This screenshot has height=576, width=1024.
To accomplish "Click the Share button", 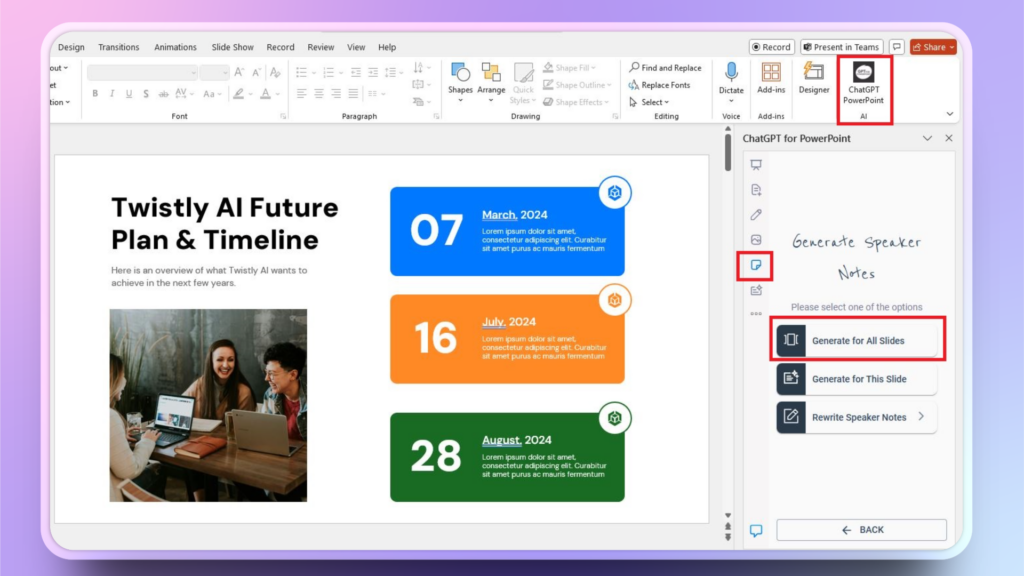I will coord(933,47).
